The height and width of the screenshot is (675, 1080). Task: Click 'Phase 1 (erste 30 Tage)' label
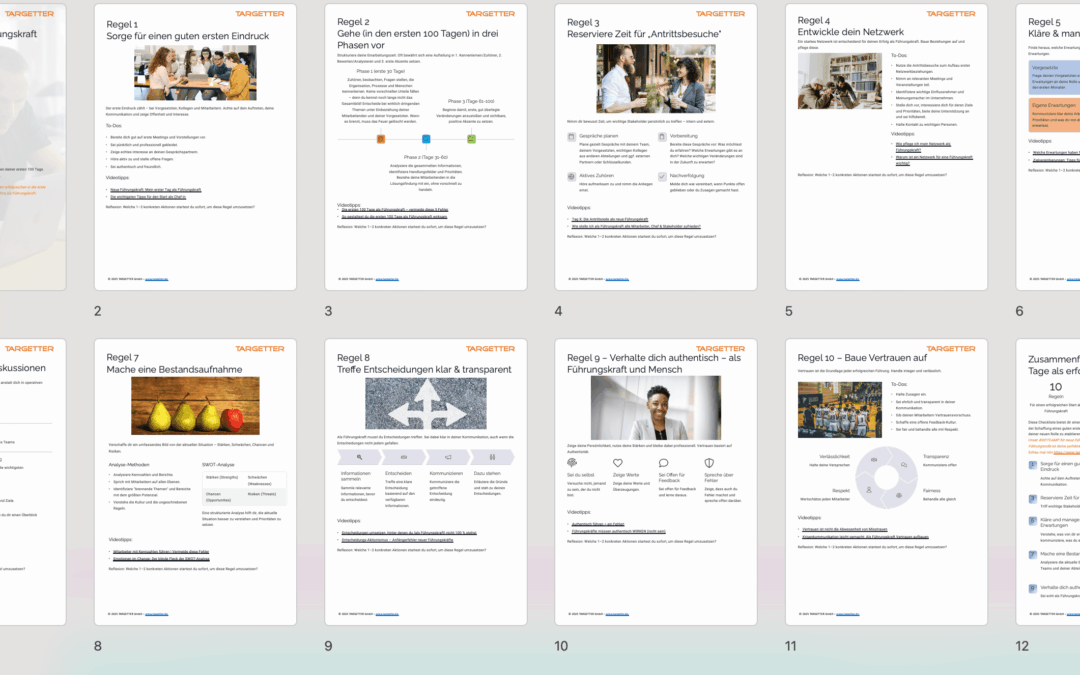tap(380, 71)
